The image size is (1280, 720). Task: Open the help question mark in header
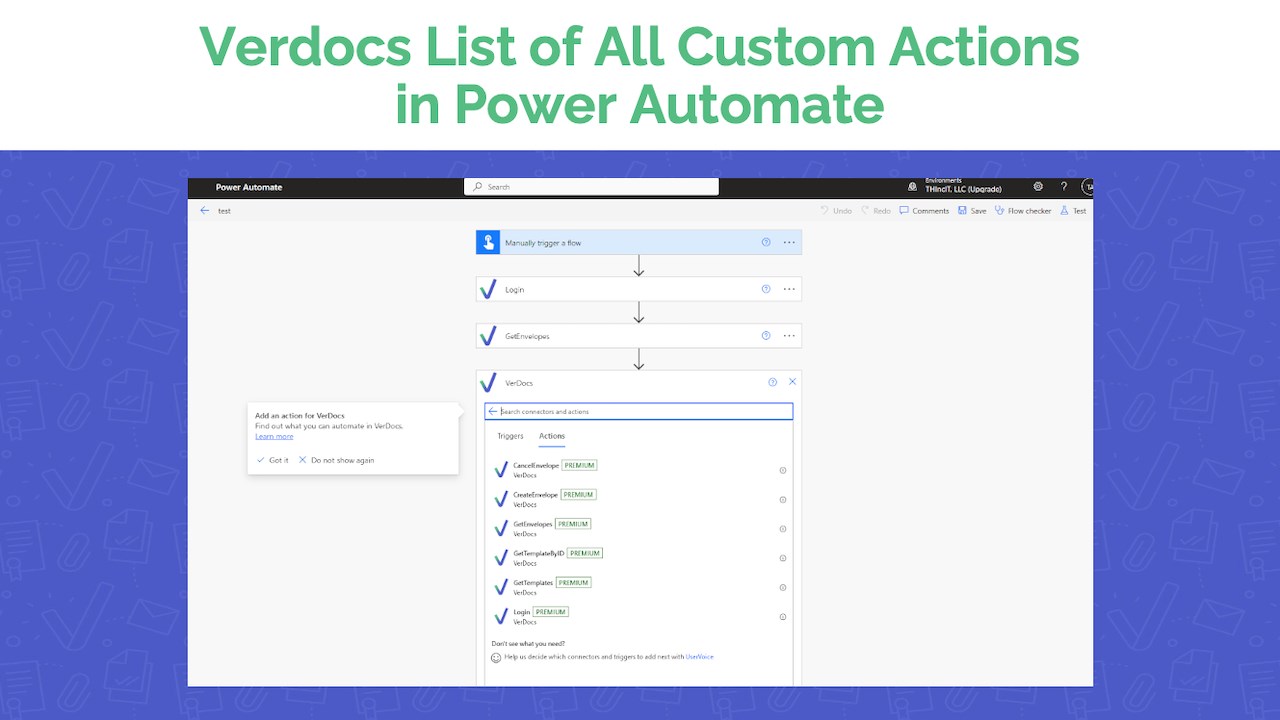point(1064,187)
